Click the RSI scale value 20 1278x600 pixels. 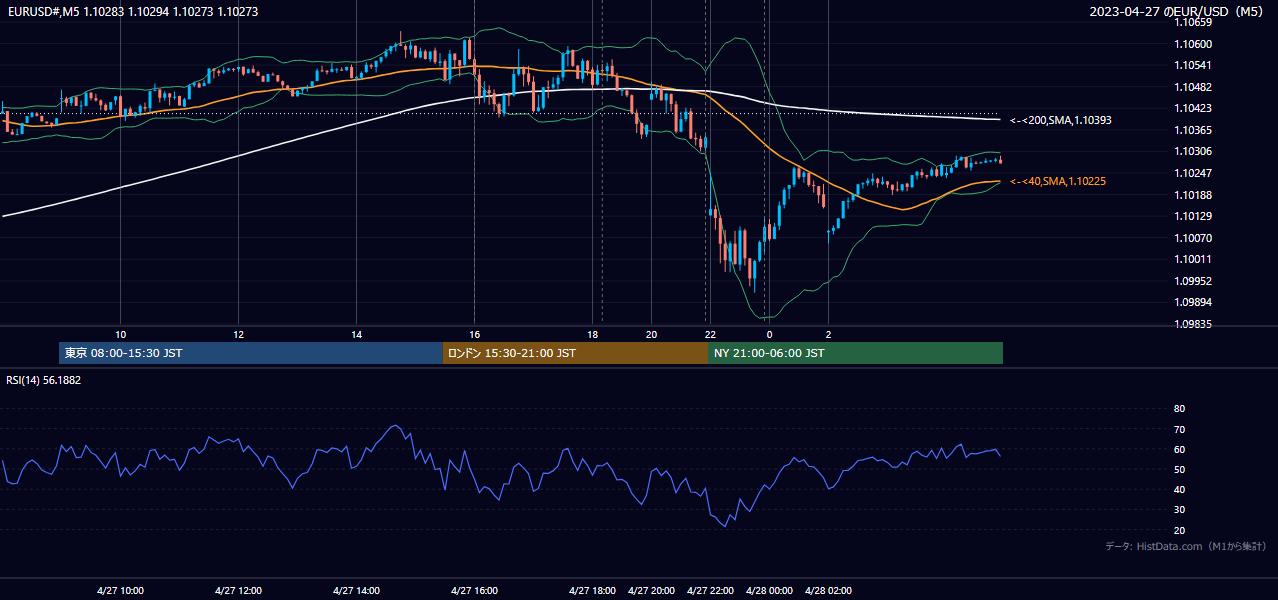tap(1179, 530)
